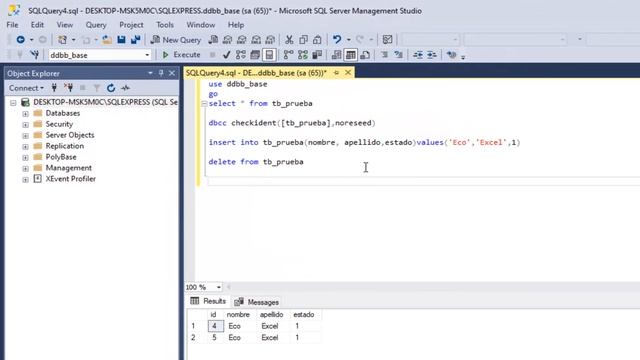This screenshot has width=640, height=360.
Task: Click the Open File folder icon
Action: 107,40
